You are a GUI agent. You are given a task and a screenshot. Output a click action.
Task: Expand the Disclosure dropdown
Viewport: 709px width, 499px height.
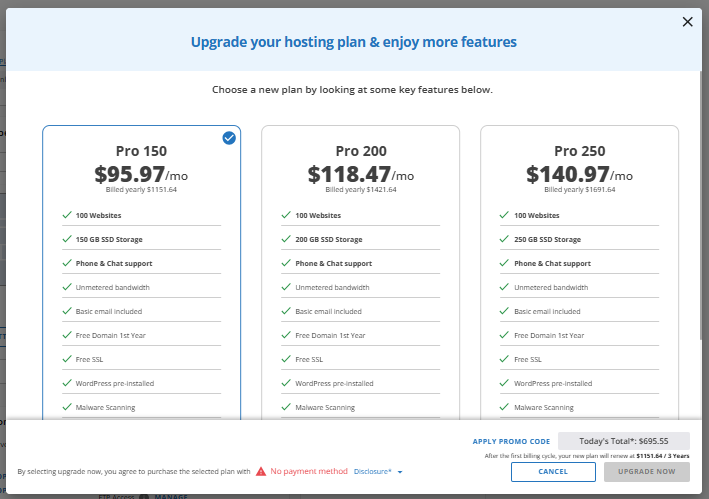click(x=378, y=471)
